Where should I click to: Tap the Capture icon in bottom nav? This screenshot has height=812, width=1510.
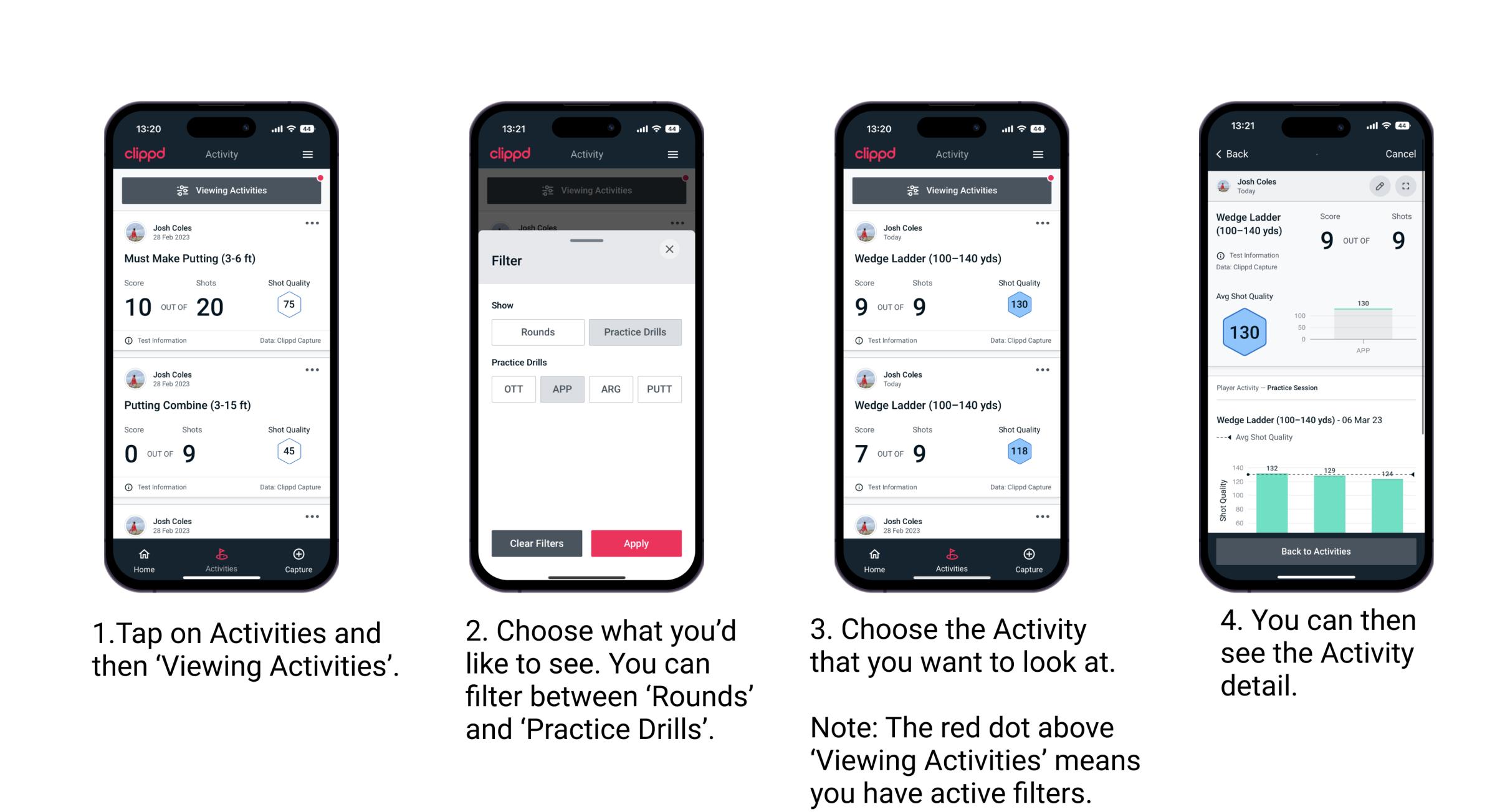(300, 556)
